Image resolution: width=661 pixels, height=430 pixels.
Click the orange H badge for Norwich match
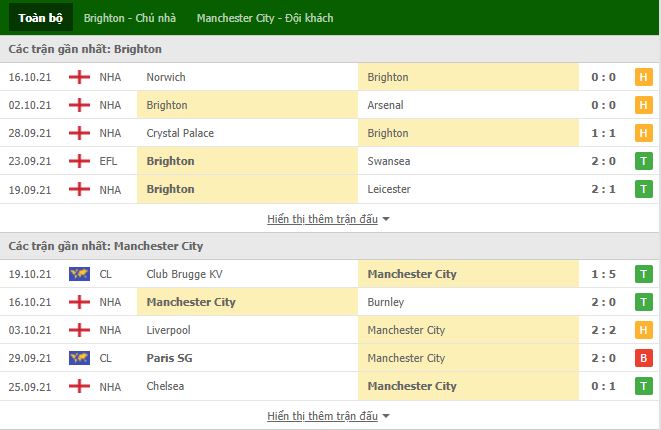coord(643,77)
